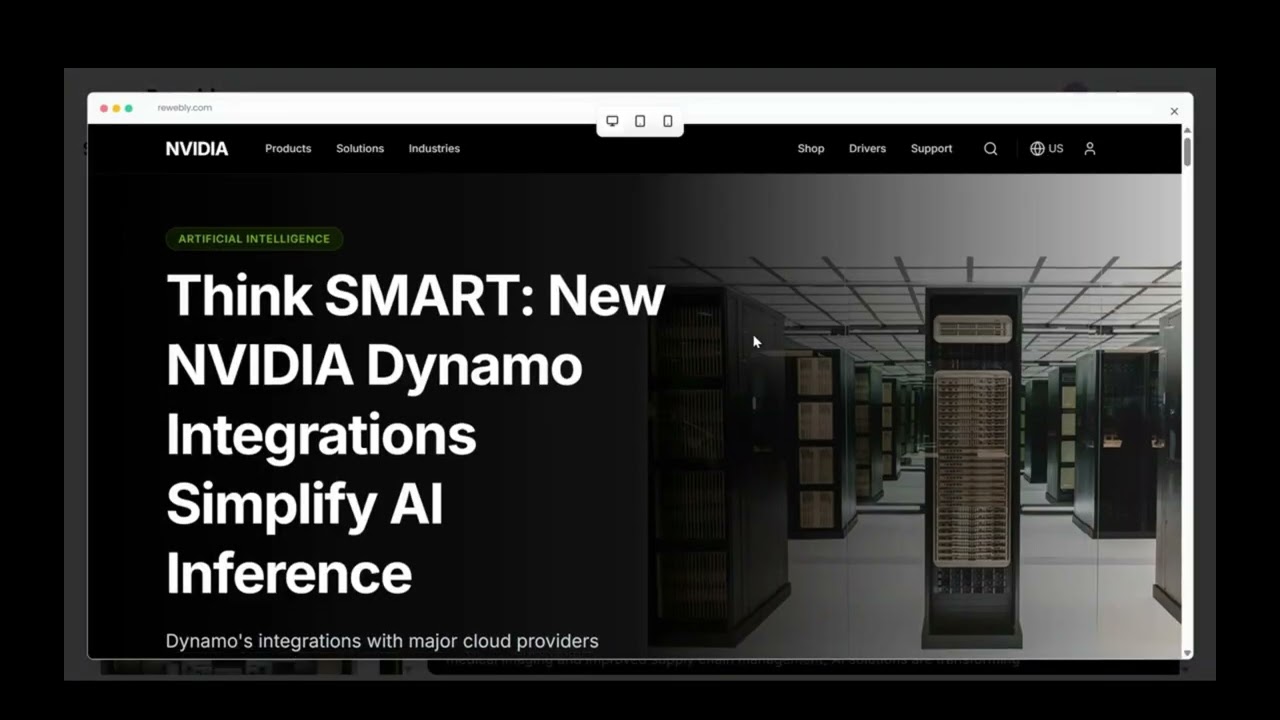This screenshot has height=720, width=1280.
Task: Open the Support link
Action: click(931, 148)
